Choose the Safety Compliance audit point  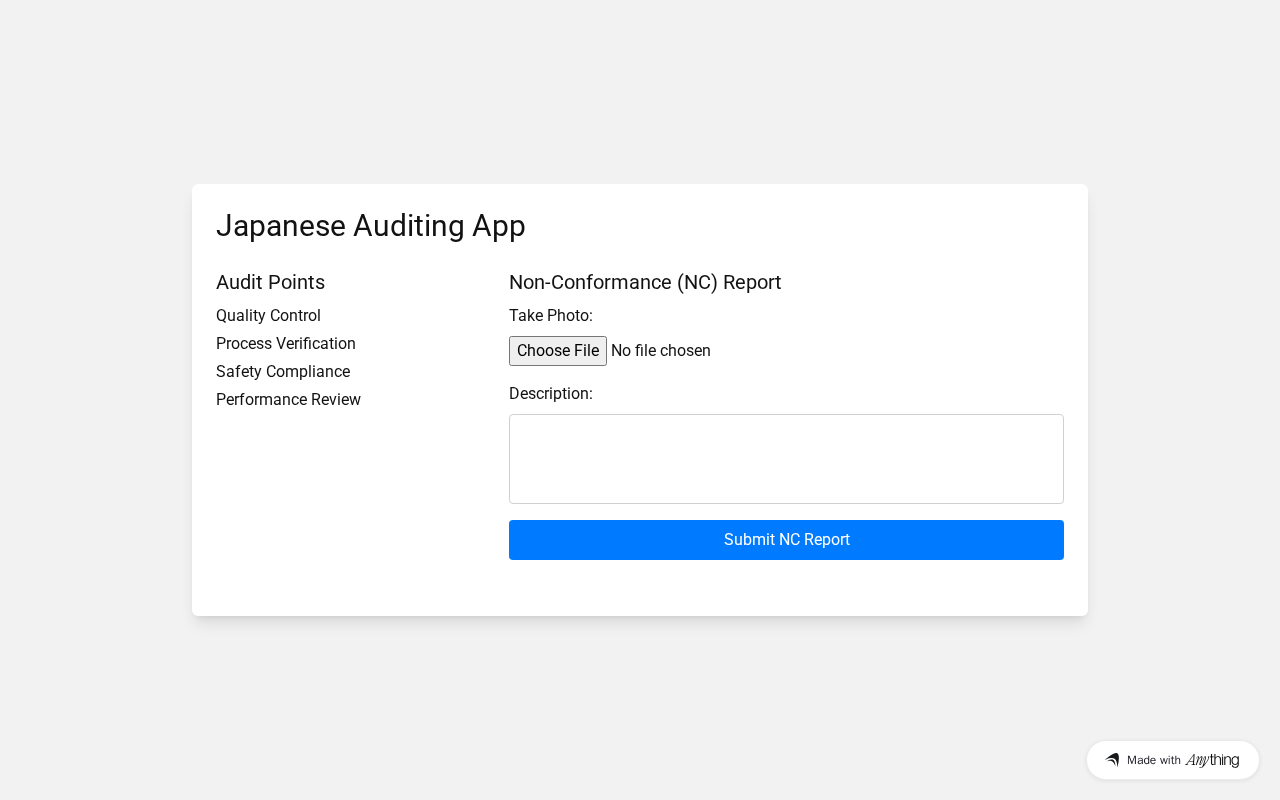coord(283,372)
